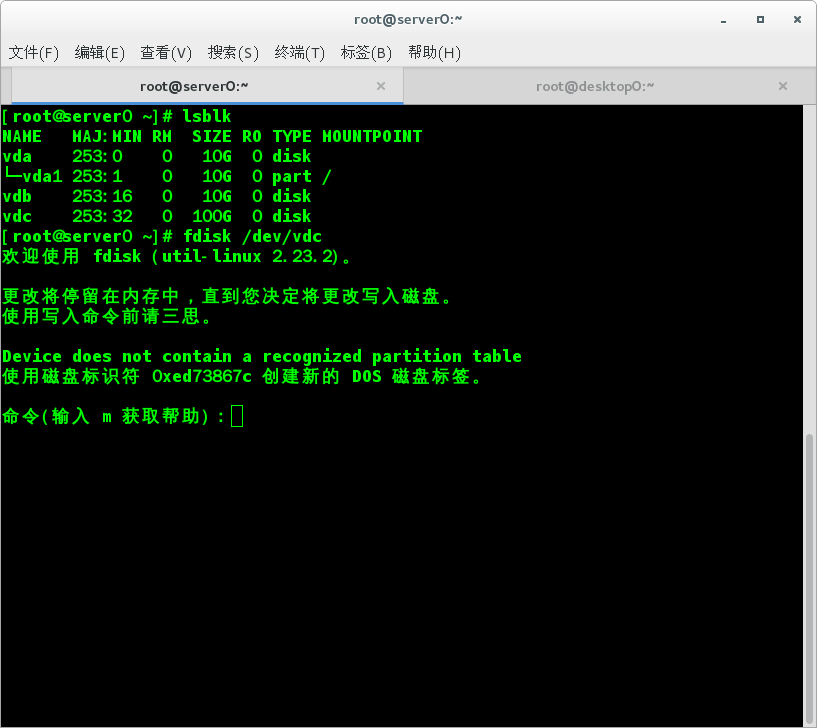Click the '使用写入命令前请三思' warning line
The image size is (817, 728).
[107, 316]
